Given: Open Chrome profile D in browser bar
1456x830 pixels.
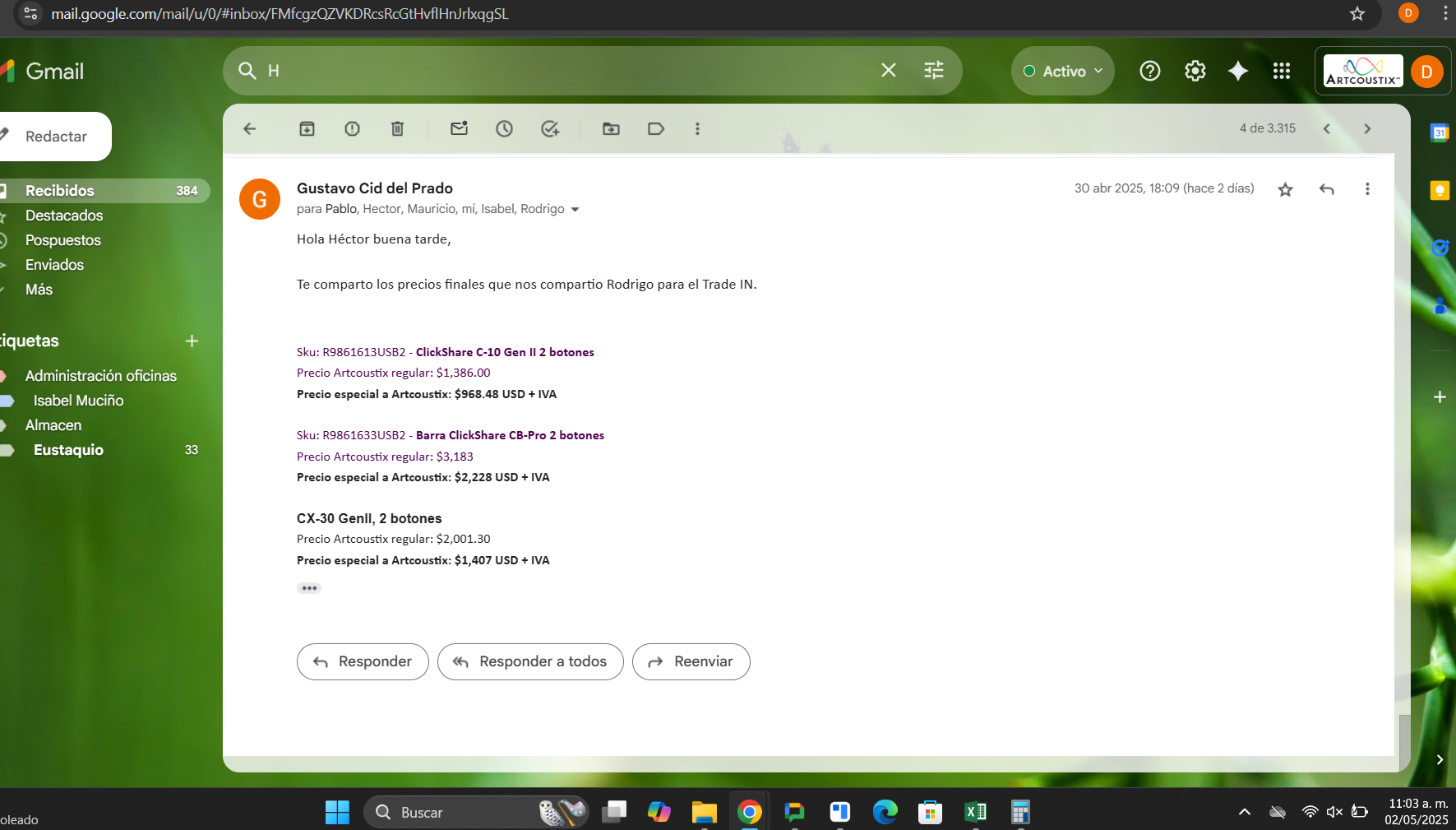Looking at the screenshot, I should pyautogui.click(x=1408, y=13).
